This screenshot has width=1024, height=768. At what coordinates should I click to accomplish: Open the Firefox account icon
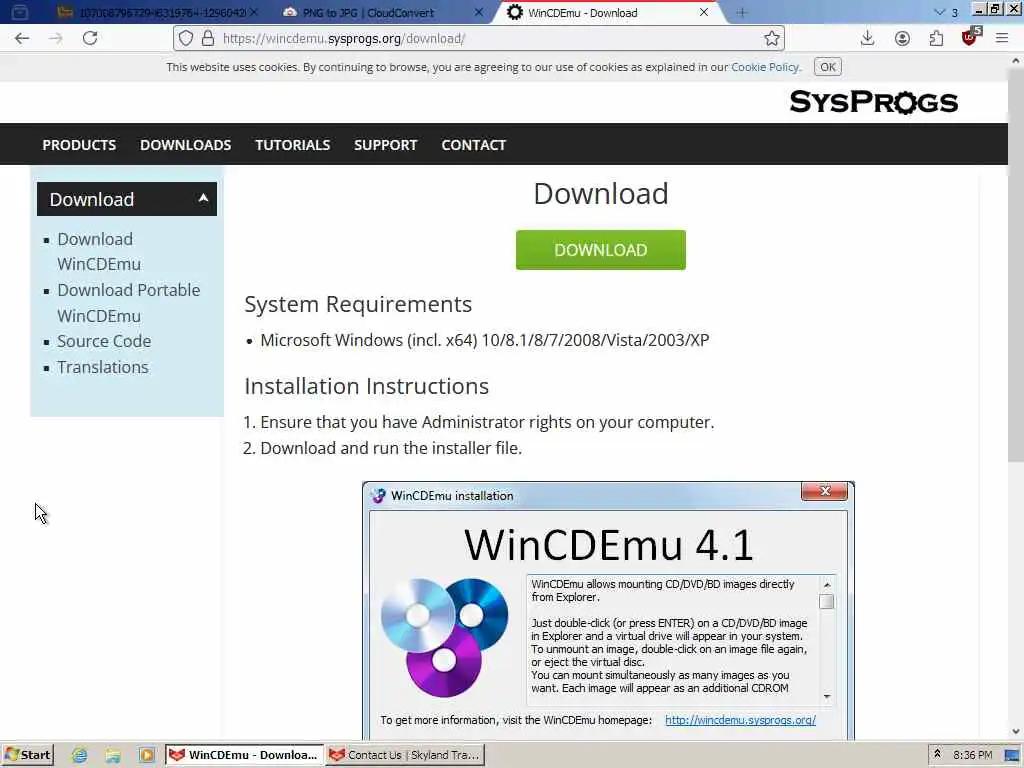(902, 39)
